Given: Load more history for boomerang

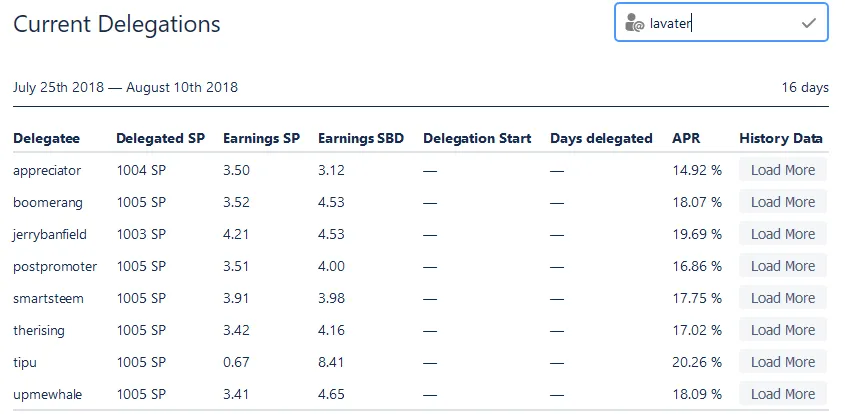Looking at the screenshot, I should click(x=782, y=202).
